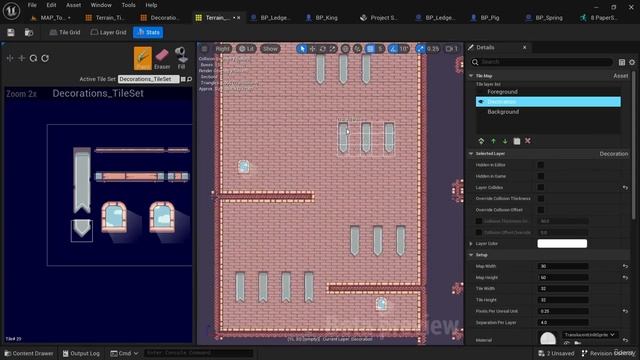Flip selected tiles horizontally
This screenshot has height=360, width=640.
(10, 58)
